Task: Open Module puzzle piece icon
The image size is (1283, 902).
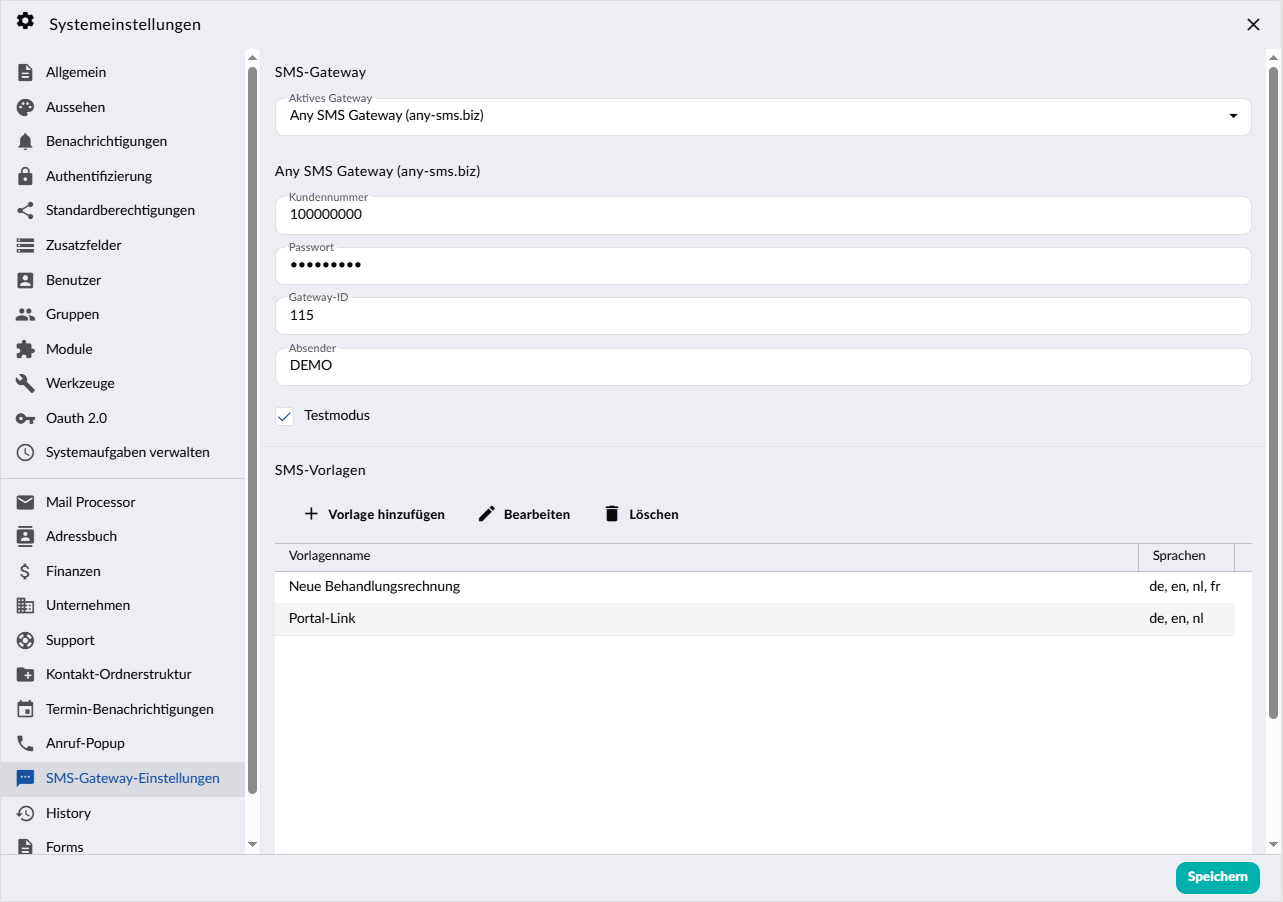Action: 26,349
